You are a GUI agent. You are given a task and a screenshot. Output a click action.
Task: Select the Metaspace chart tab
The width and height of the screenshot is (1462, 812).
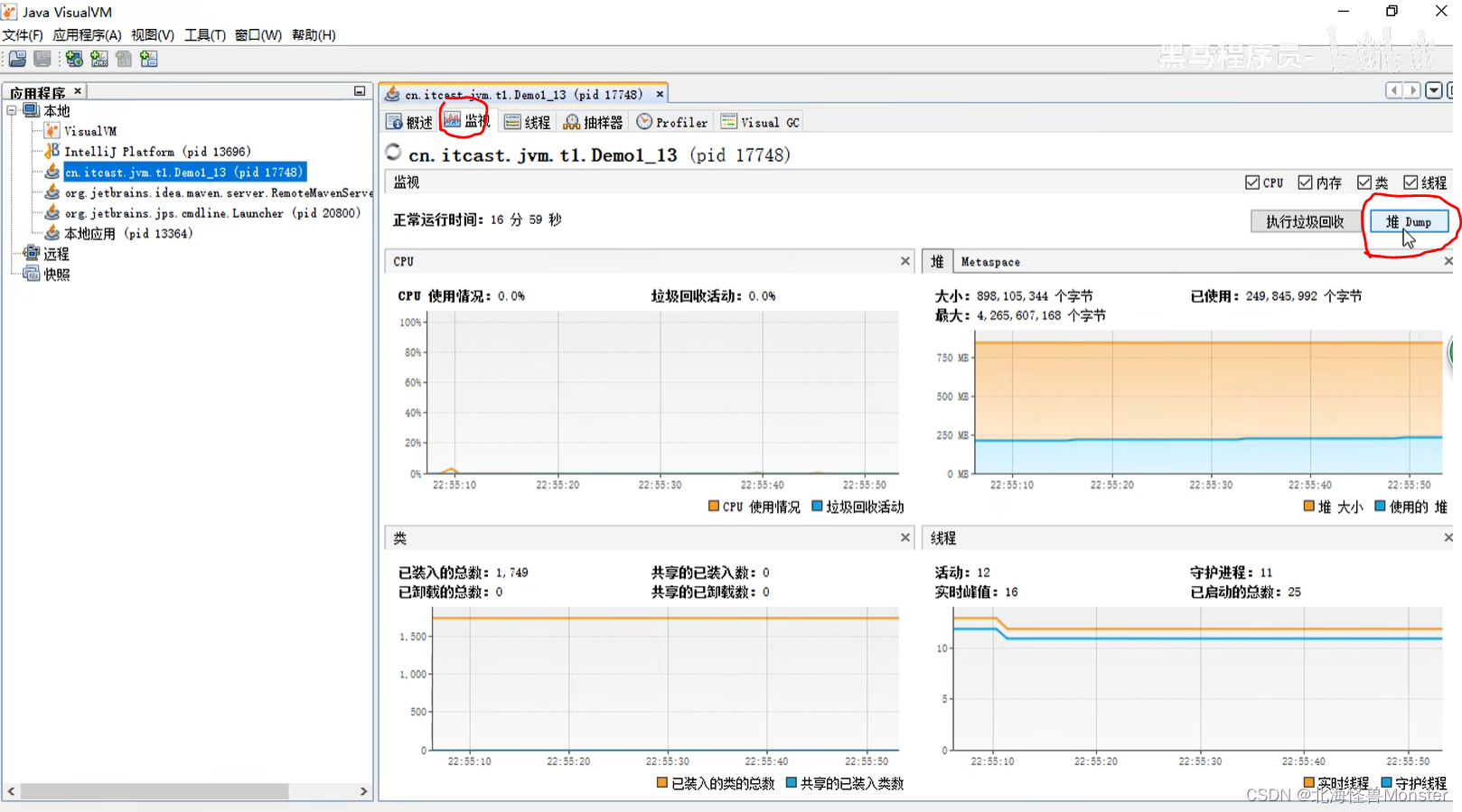pyautogui.click(x=990, y=262)
